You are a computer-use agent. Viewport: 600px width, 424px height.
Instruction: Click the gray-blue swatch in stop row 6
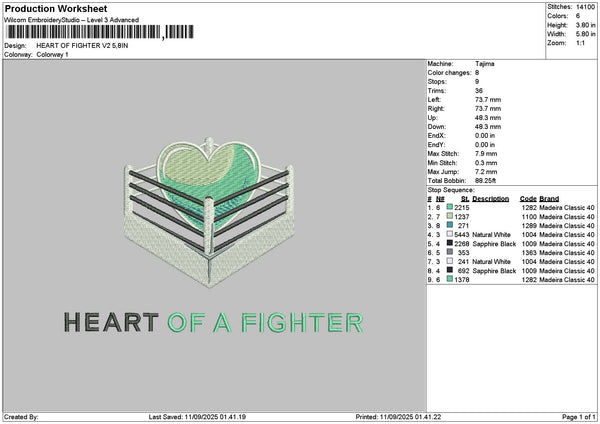[x=450, y=252]
